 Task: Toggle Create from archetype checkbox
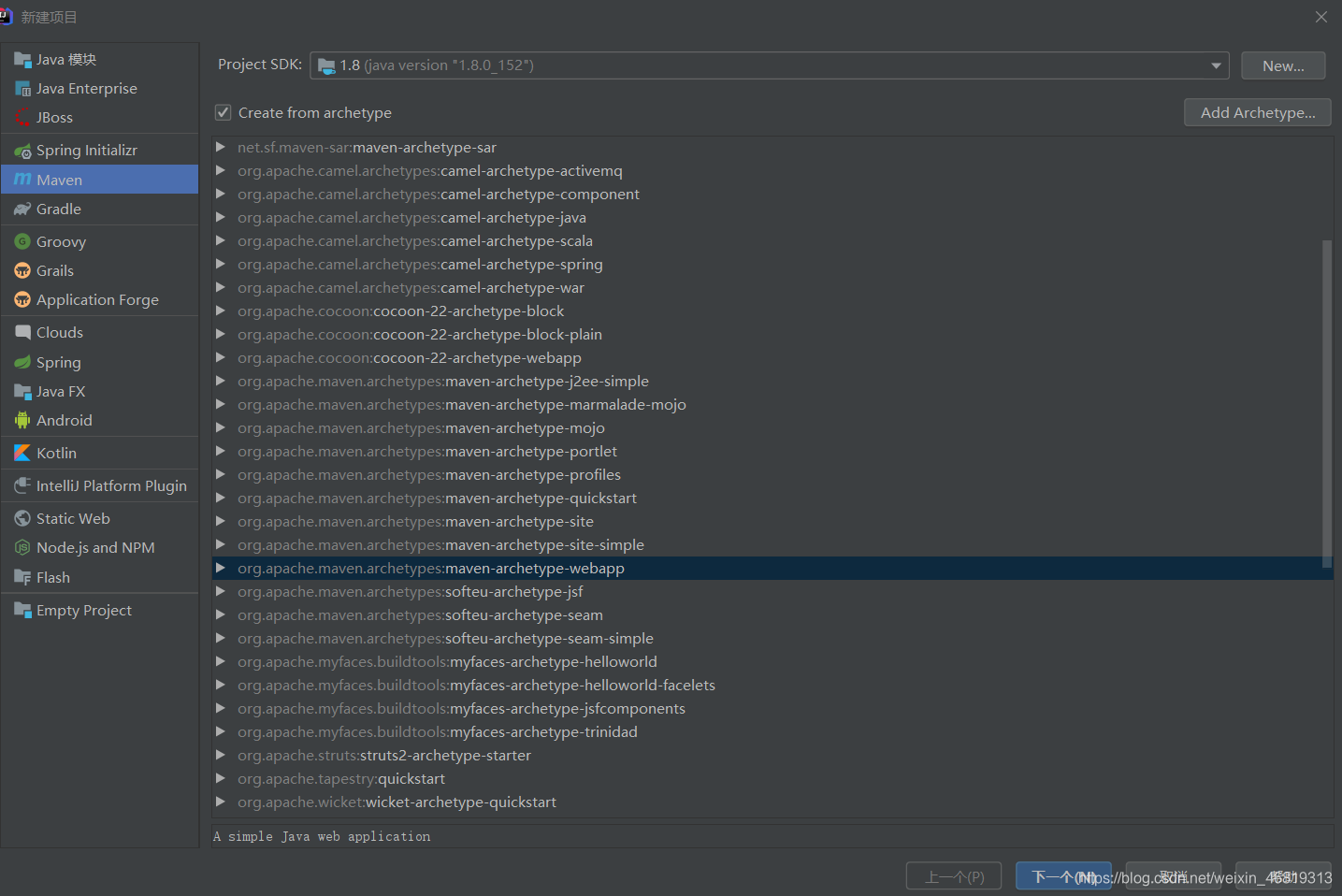tap(223, 112)
